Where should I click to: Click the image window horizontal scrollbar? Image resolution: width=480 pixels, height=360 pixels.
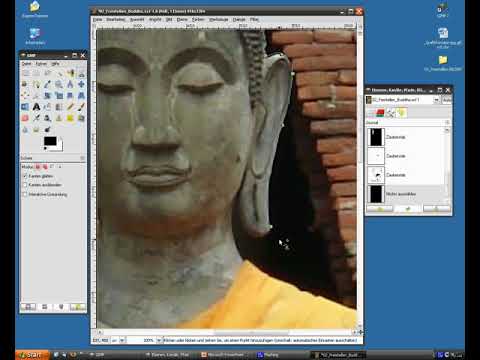point(251,332)
